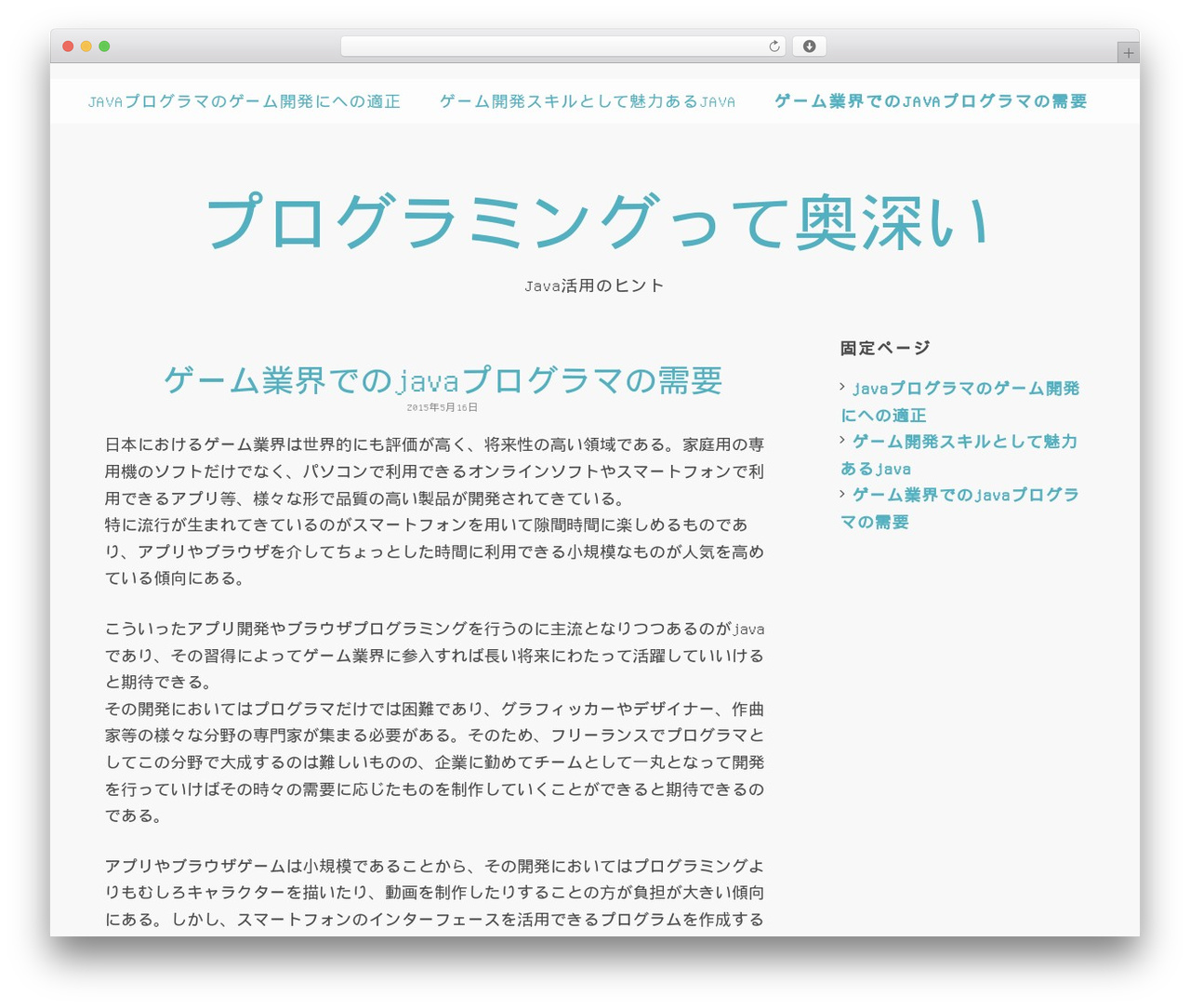This screenshot has width=1190, height=1008.
Task: Click sidebar heading 固定ページ
Action: (885, 348)
